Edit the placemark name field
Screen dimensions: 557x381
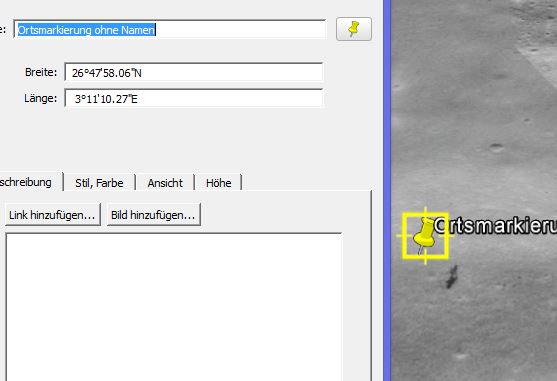(x=169, y=29)
